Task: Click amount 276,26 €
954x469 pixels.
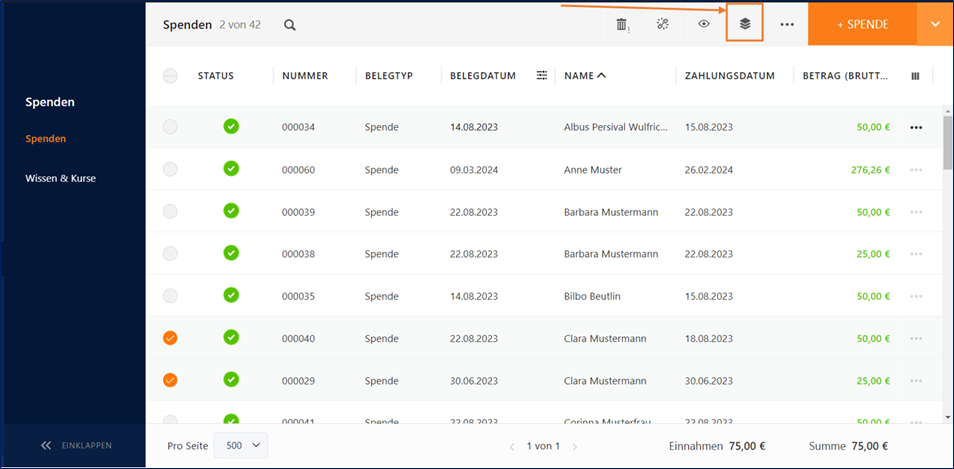Action: (870, 170)
